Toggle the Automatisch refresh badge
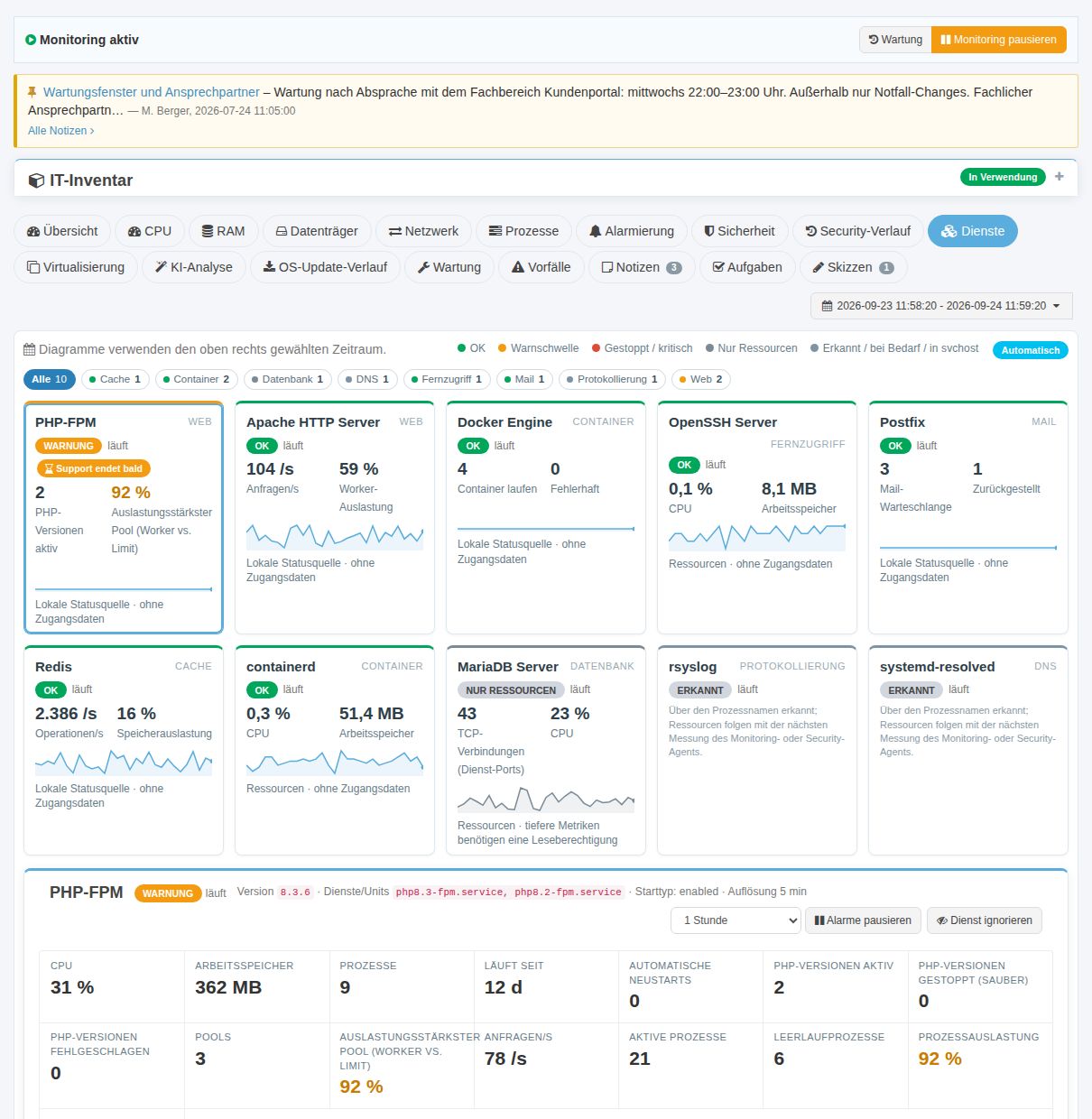Screen dimensions: 1092x1119 (1030, 350)
